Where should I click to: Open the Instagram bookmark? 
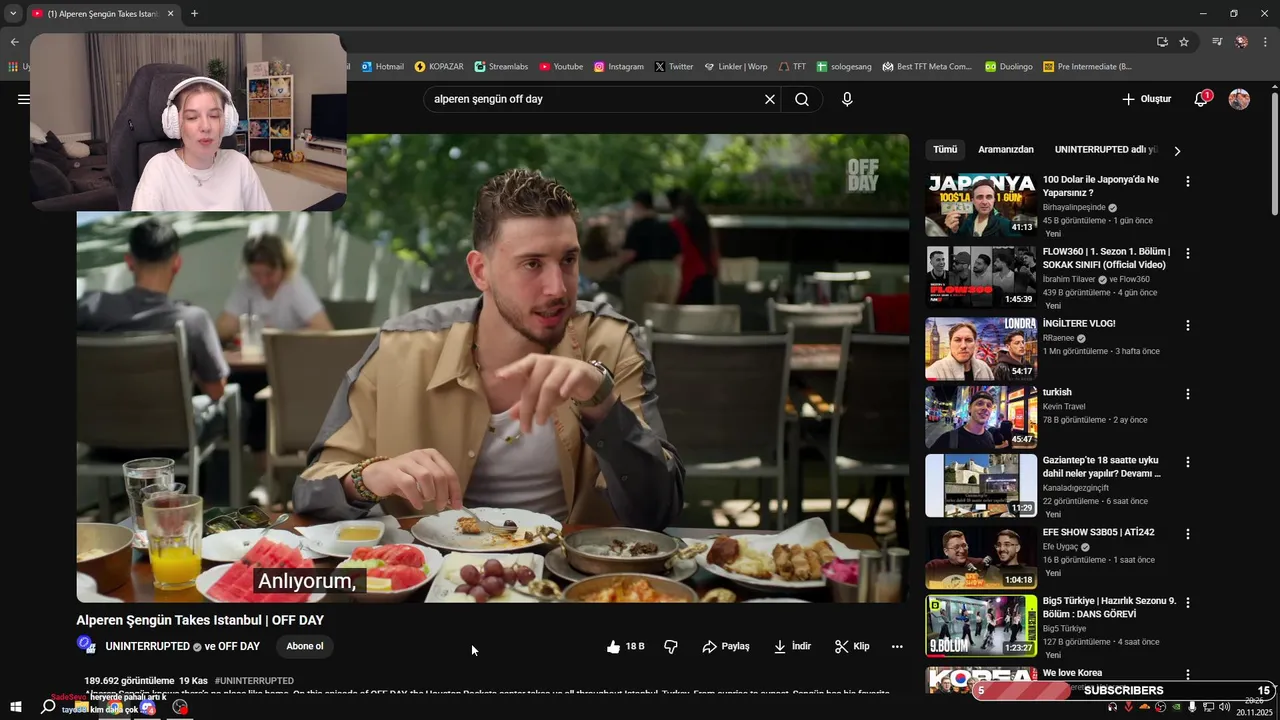[618, 67]
